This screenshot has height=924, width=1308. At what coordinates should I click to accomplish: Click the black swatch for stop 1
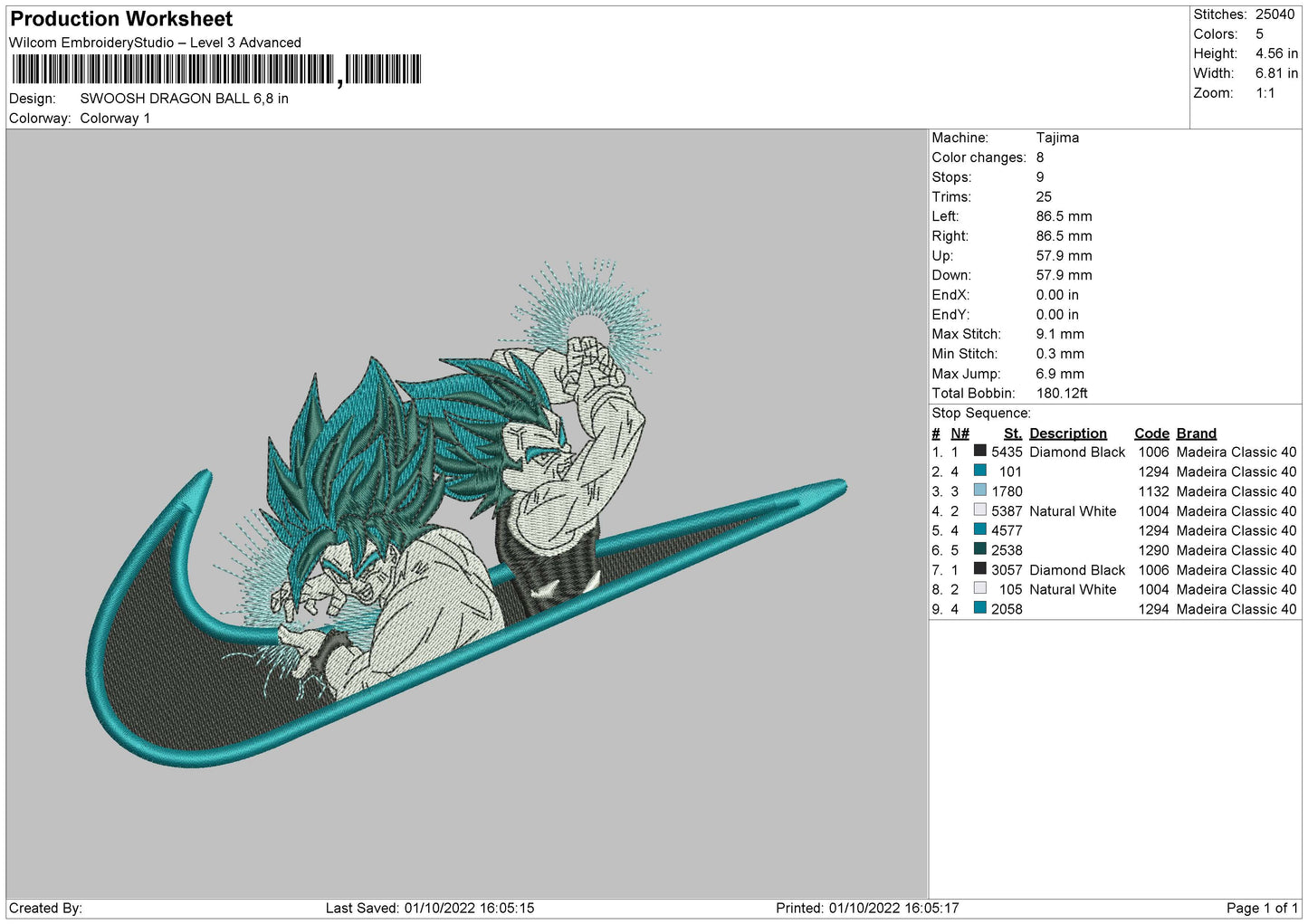(x=979, y=451)
